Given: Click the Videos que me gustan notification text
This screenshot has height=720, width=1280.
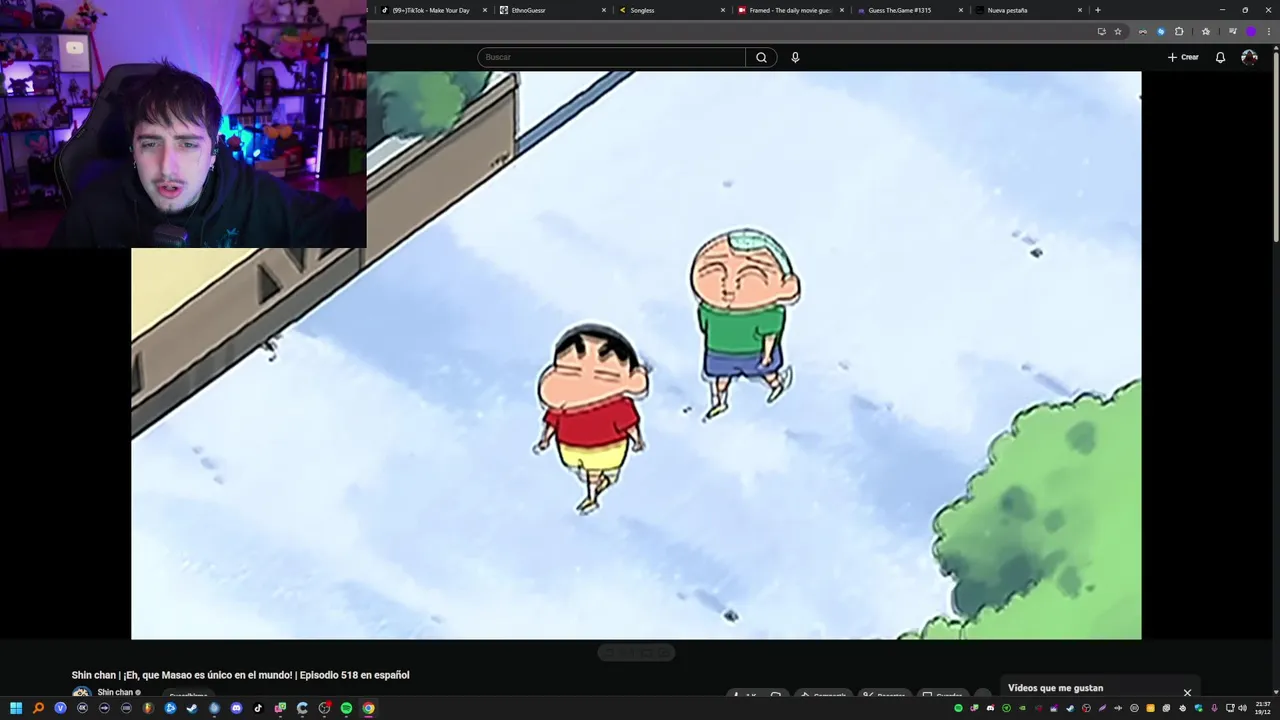Looking at the screenshot, I should (x=1055, y=688).
